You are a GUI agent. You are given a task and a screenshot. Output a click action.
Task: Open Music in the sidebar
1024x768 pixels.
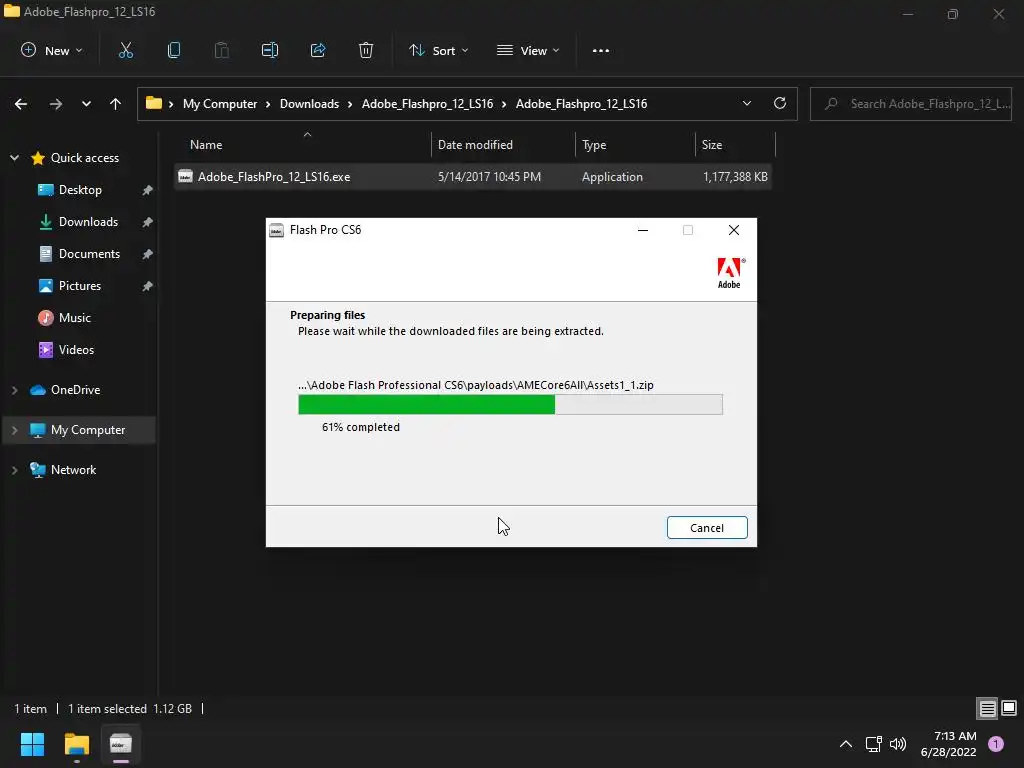(x=74, y=317)
